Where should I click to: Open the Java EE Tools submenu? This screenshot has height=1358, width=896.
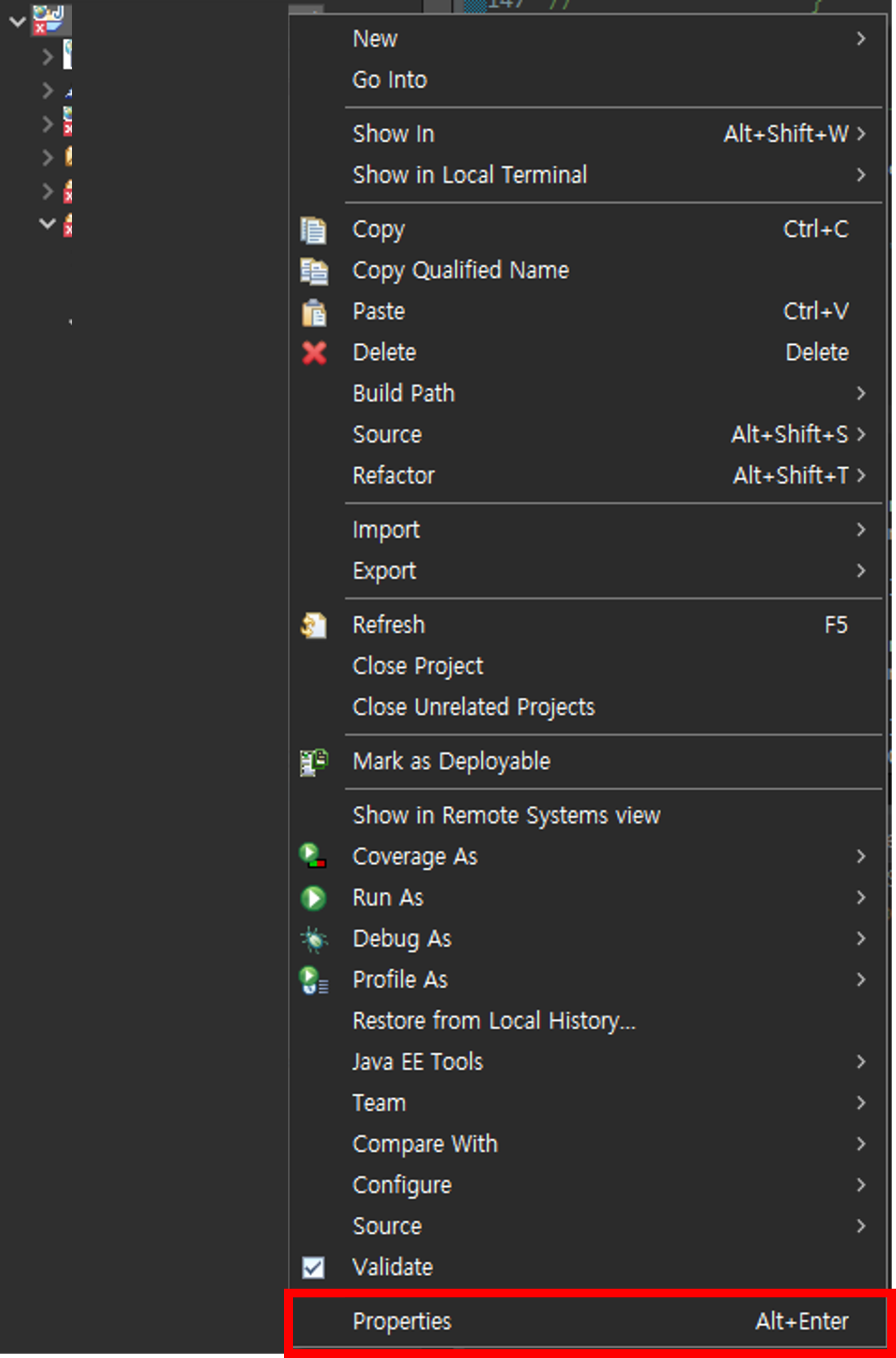pyautogui.click(x=588, y=1062)
